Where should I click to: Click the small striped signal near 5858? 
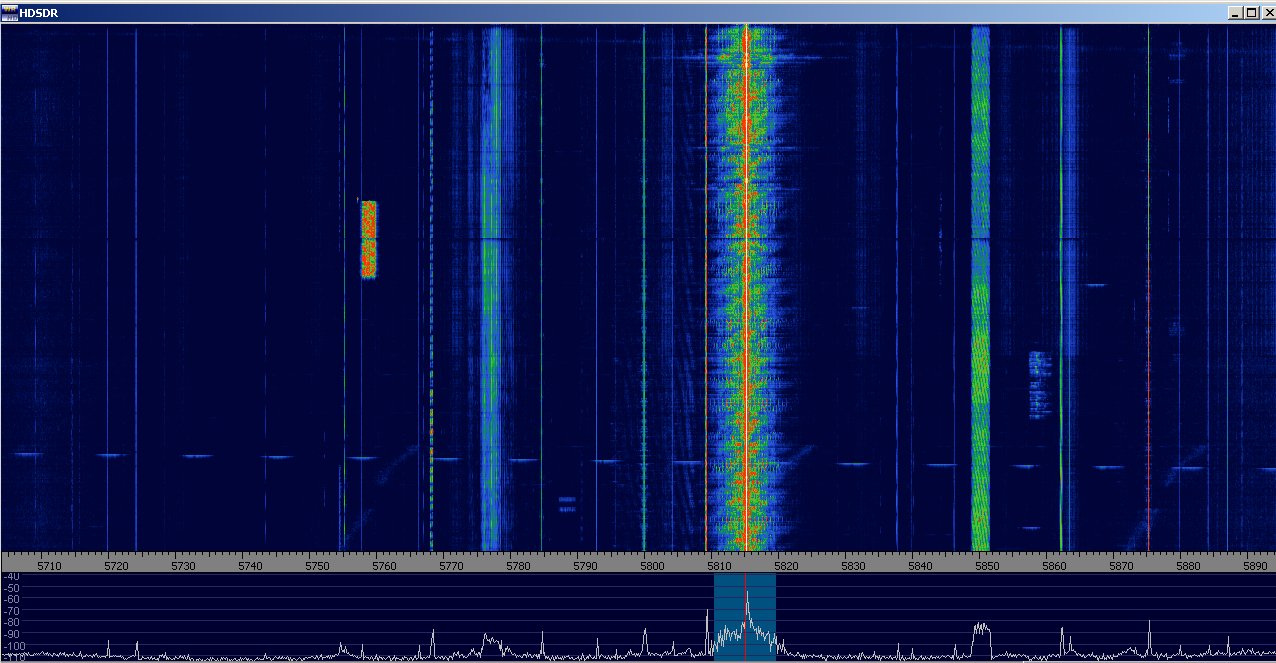point(1040,385)
